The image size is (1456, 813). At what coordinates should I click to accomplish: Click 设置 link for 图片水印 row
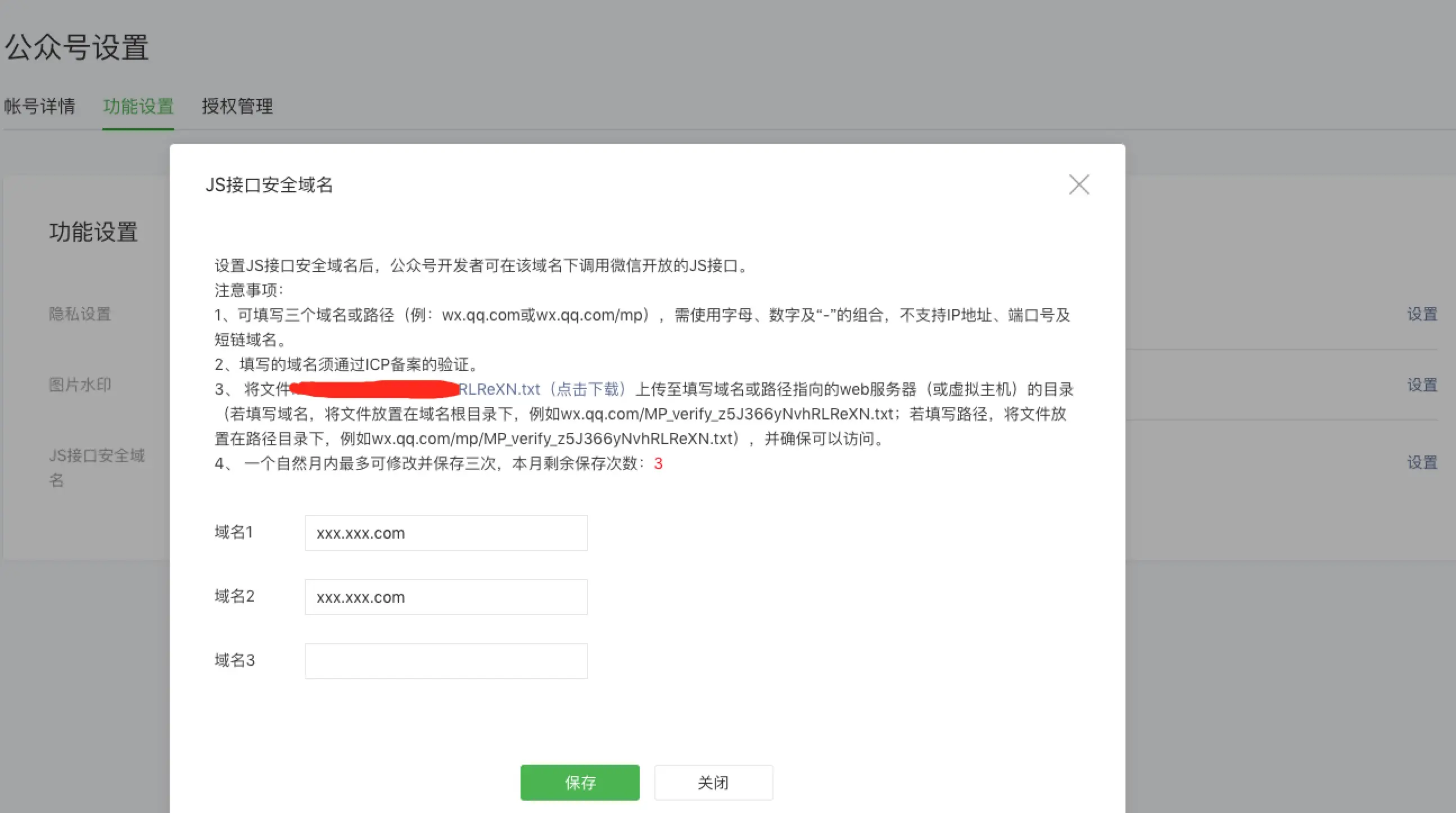click(1422, 385)
